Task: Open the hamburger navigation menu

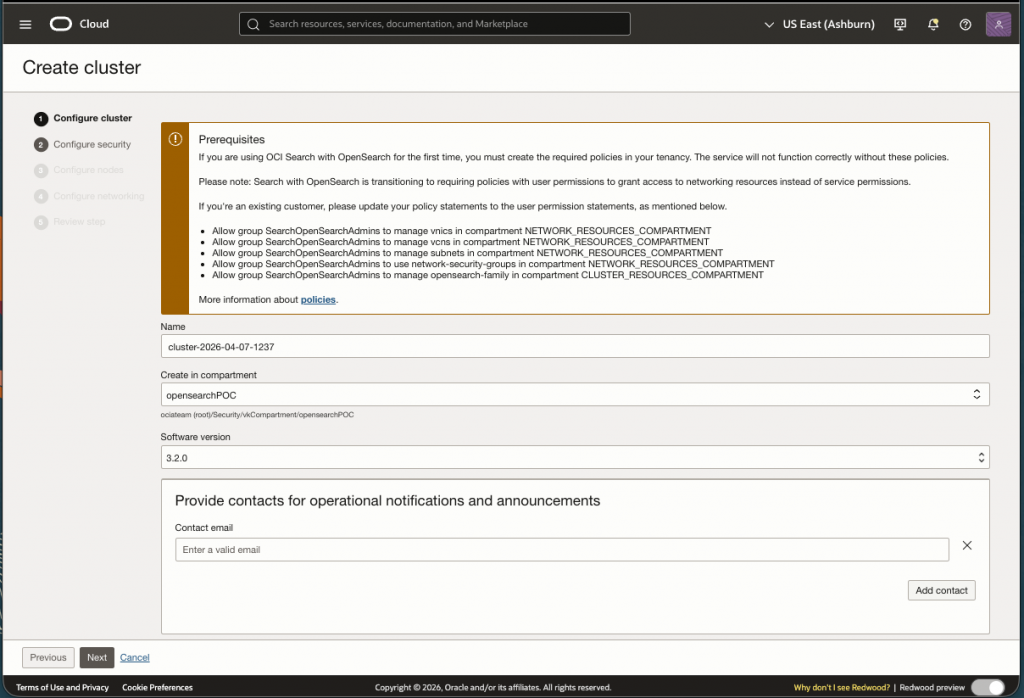Action: coord(26,24)
